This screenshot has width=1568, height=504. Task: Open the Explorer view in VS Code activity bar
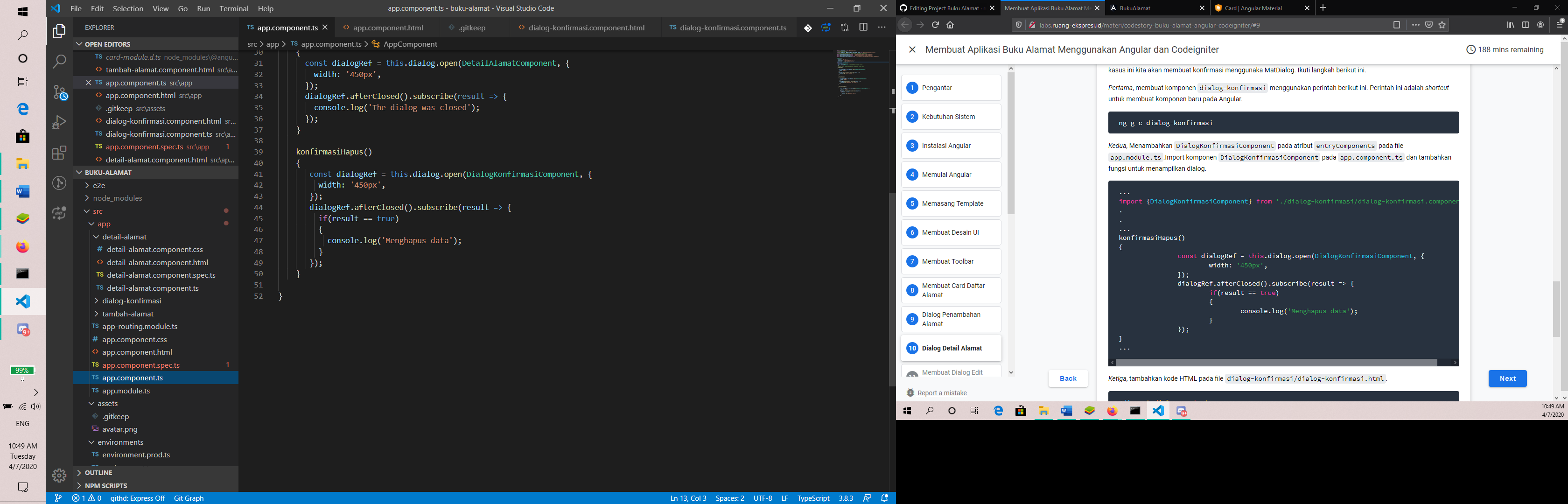59,32
